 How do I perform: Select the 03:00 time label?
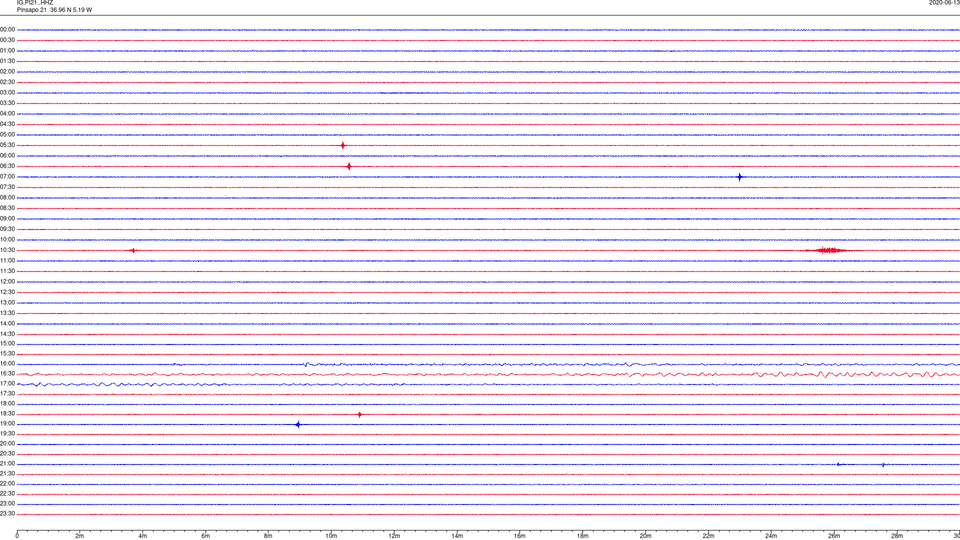[x=8, y=93]
